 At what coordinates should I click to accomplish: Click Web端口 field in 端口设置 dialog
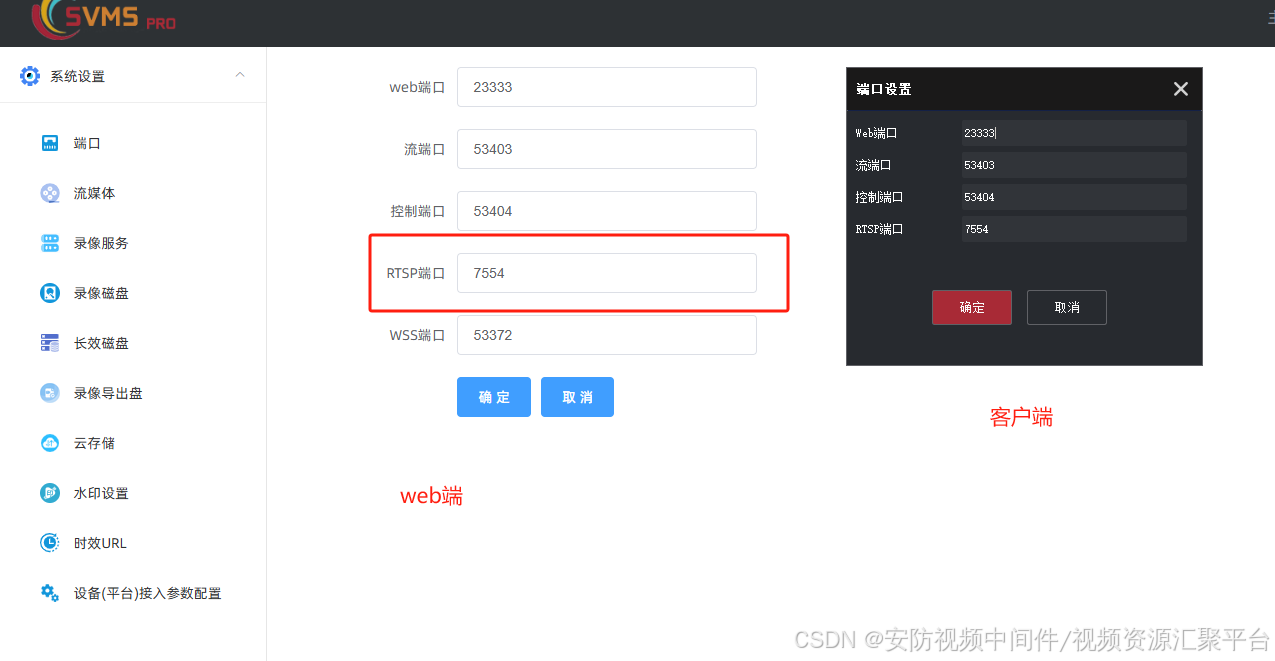click(x=1074, y=133)
